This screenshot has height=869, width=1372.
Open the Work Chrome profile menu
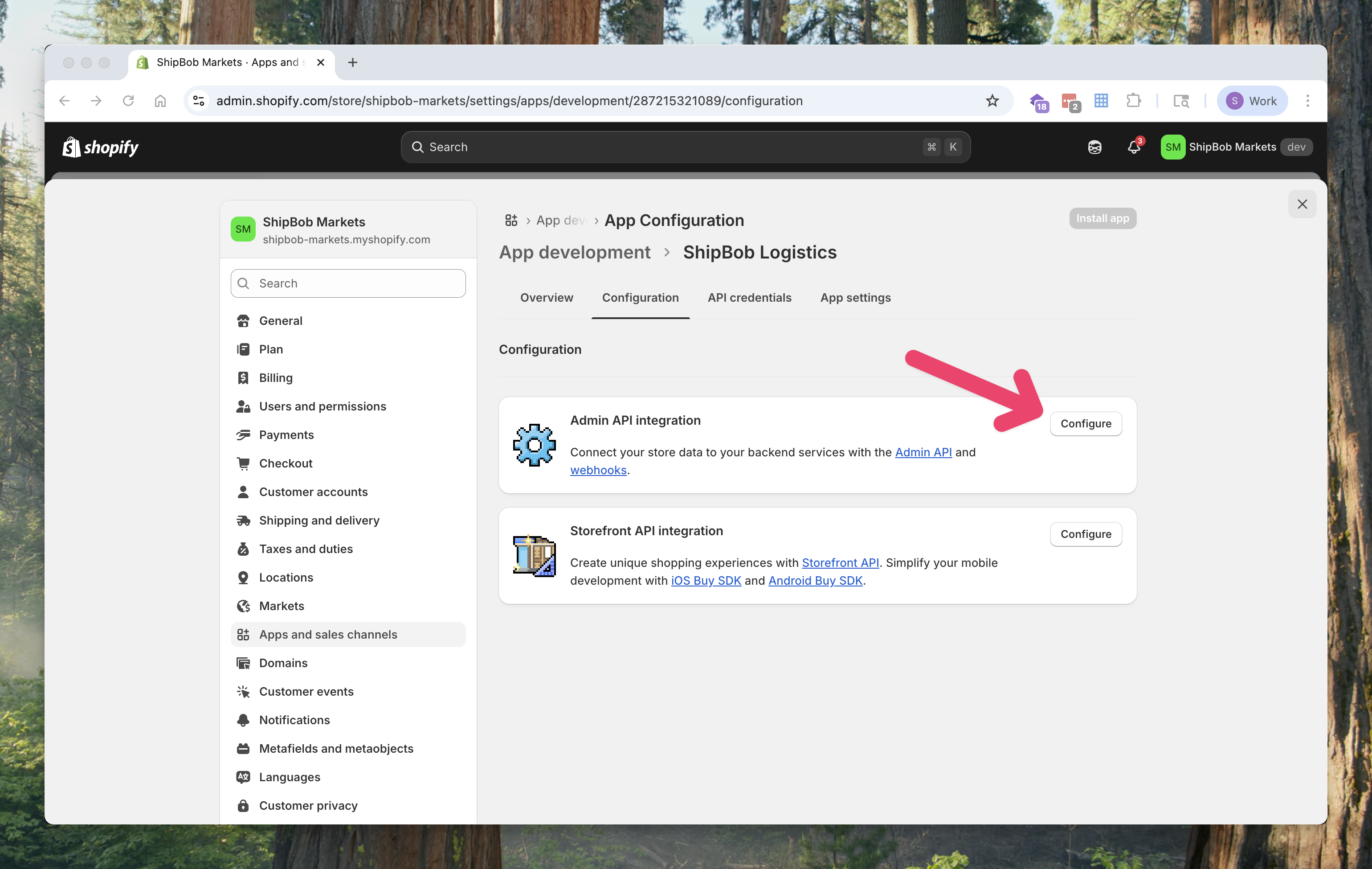(1252, 101)
